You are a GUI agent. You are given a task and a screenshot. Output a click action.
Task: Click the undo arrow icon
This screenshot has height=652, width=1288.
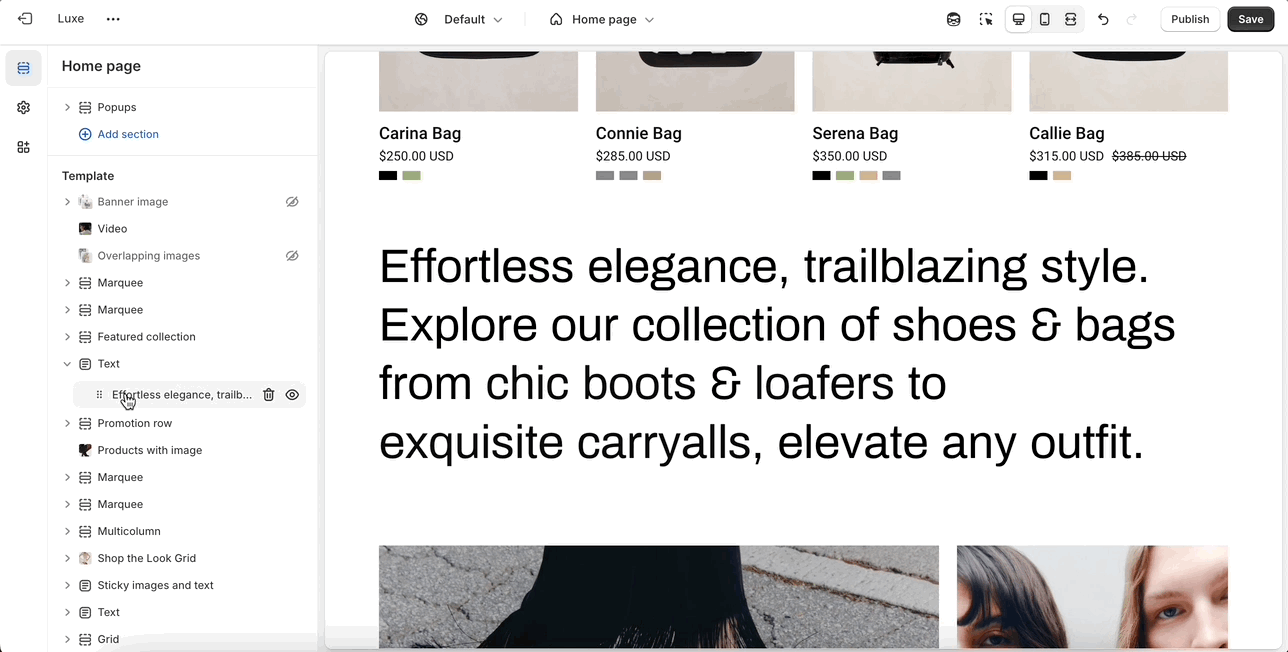pos(1103,19)
